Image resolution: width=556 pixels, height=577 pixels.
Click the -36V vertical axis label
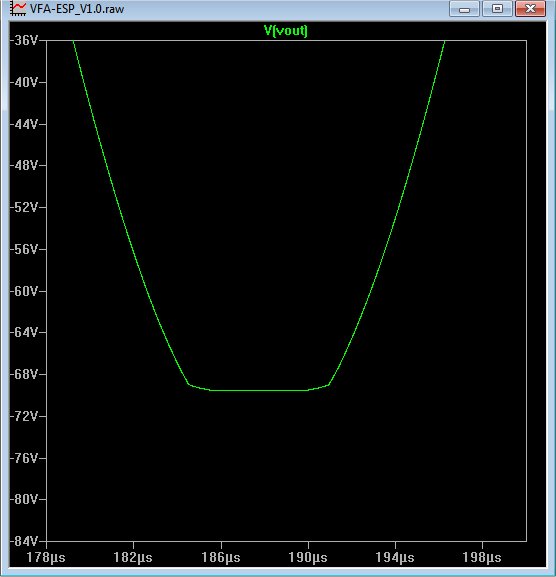24,40
